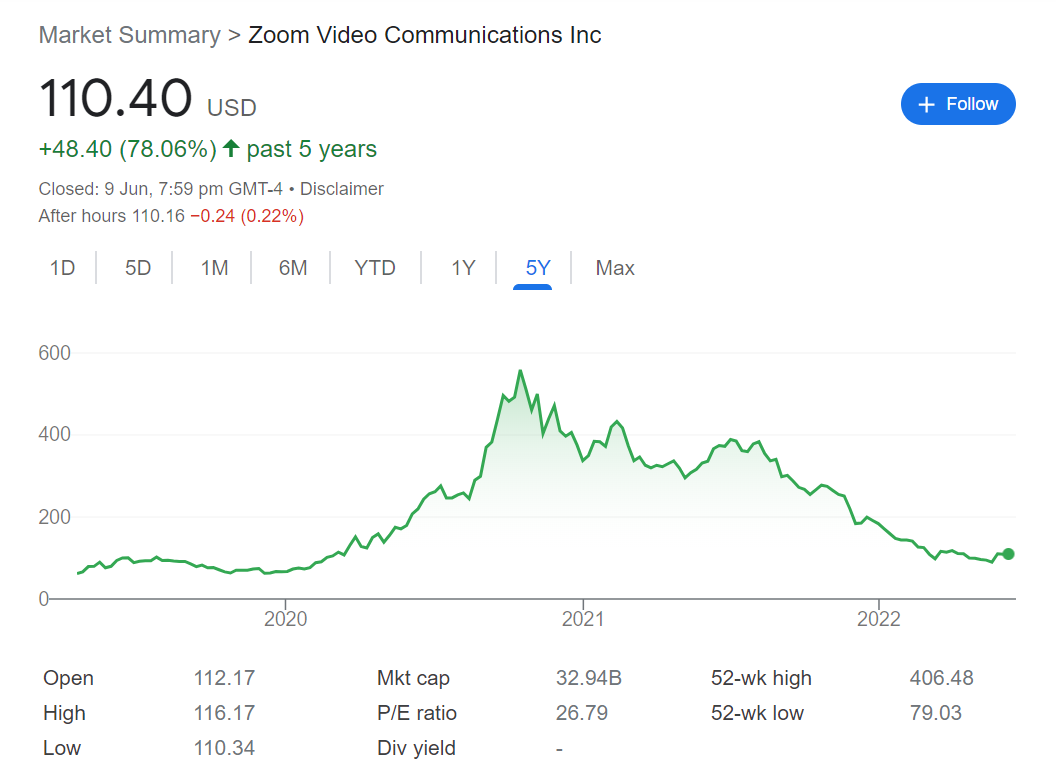Click the Follow button
1056x769 pixels.
click(x=957, y=104)
